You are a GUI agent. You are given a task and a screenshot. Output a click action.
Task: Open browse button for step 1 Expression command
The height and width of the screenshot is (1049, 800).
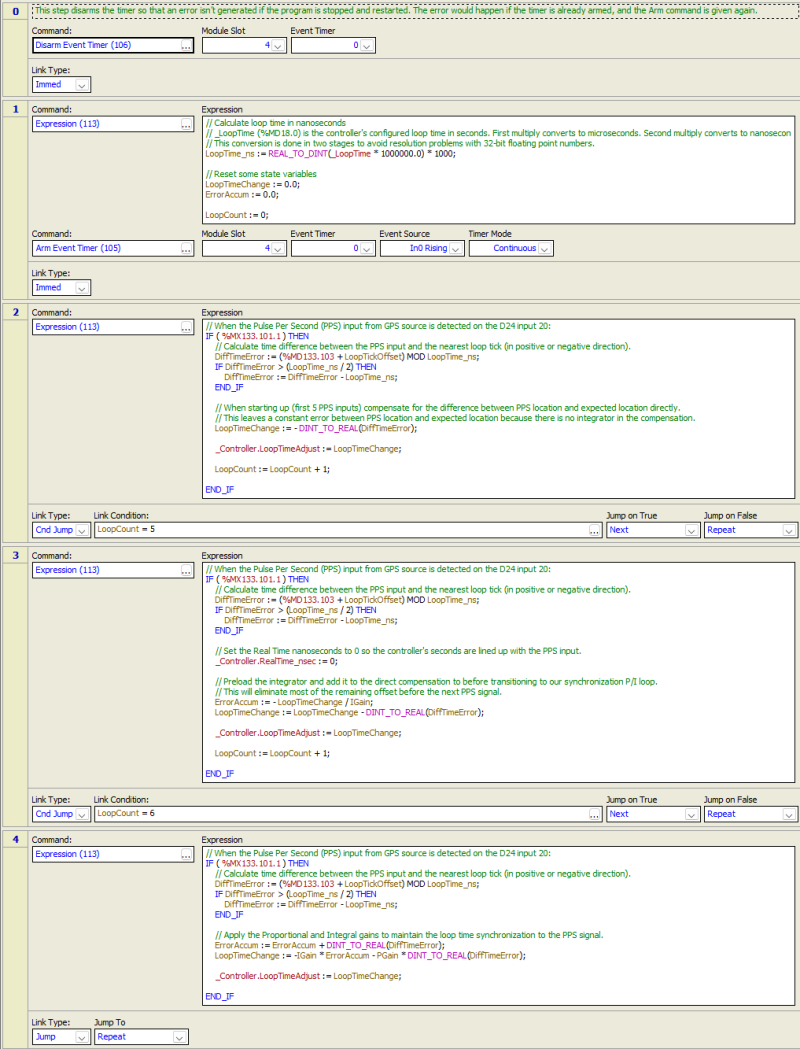[x=186, y=124]
